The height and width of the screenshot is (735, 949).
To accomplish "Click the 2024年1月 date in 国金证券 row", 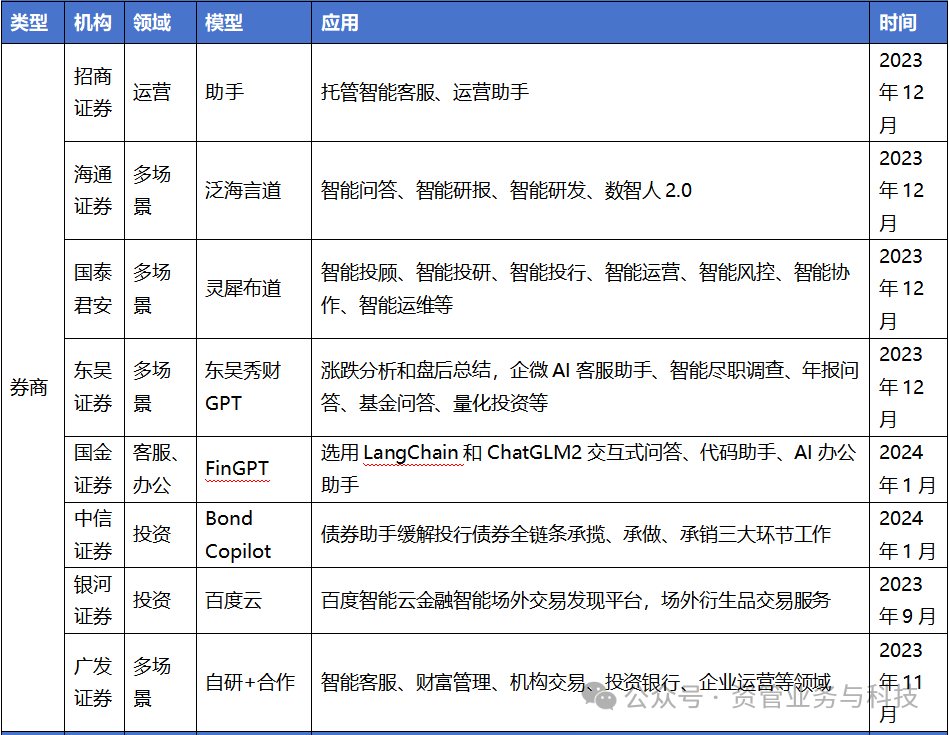I will coord(909,469).
